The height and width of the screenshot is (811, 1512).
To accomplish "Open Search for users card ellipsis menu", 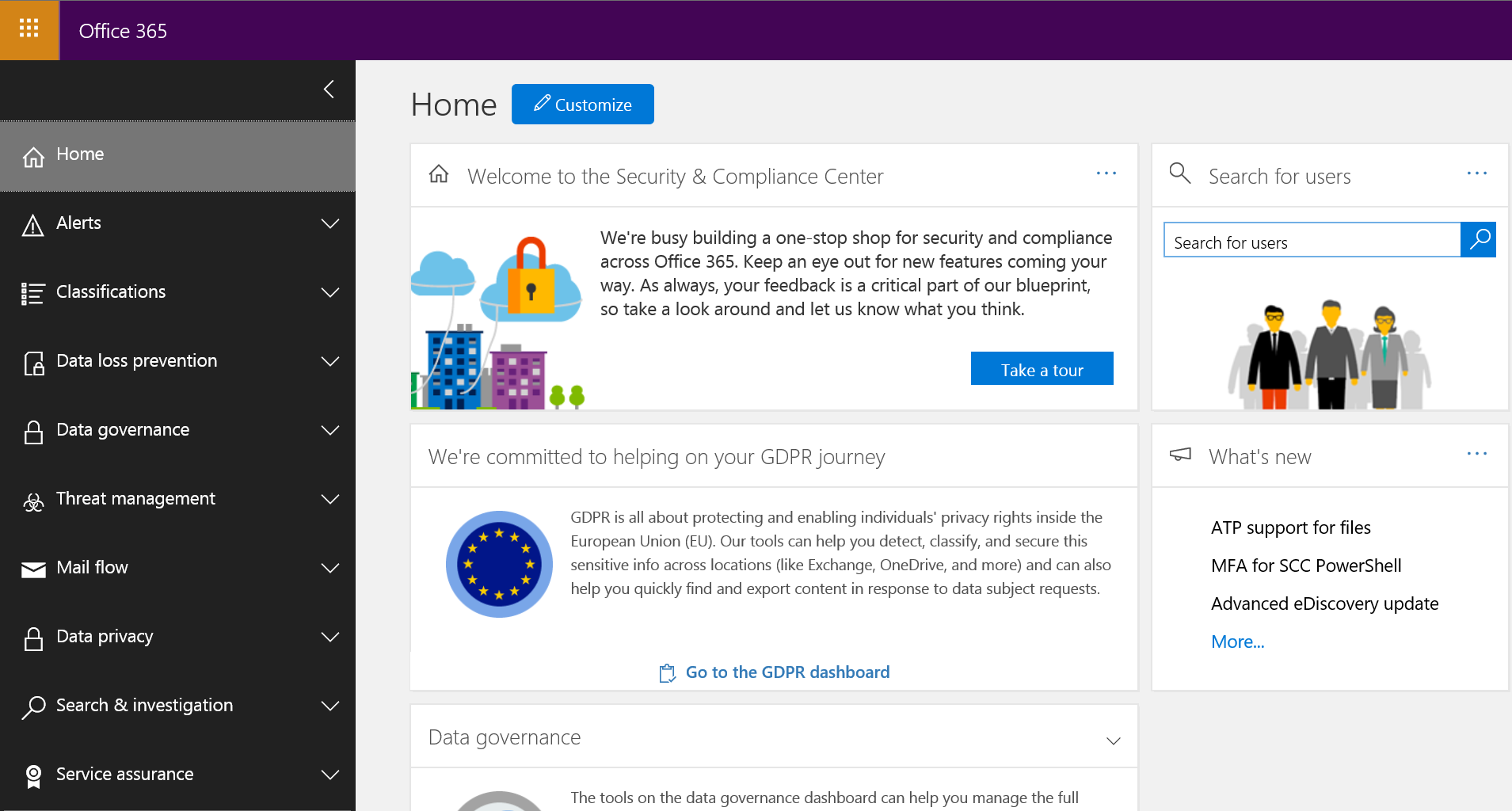I will (1477, 173).
